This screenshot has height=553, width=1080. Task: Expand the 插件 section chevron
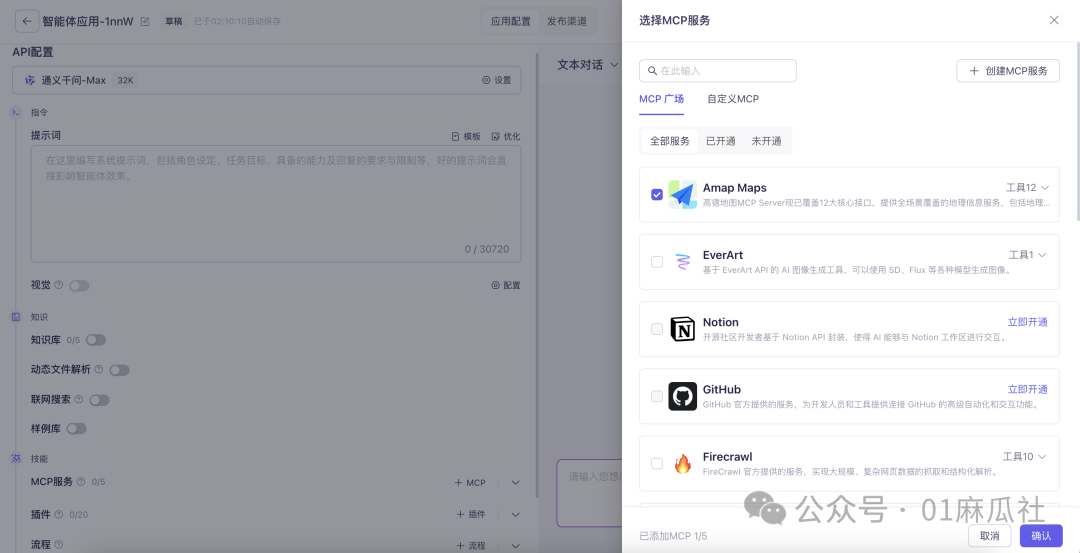click(515, 514)
